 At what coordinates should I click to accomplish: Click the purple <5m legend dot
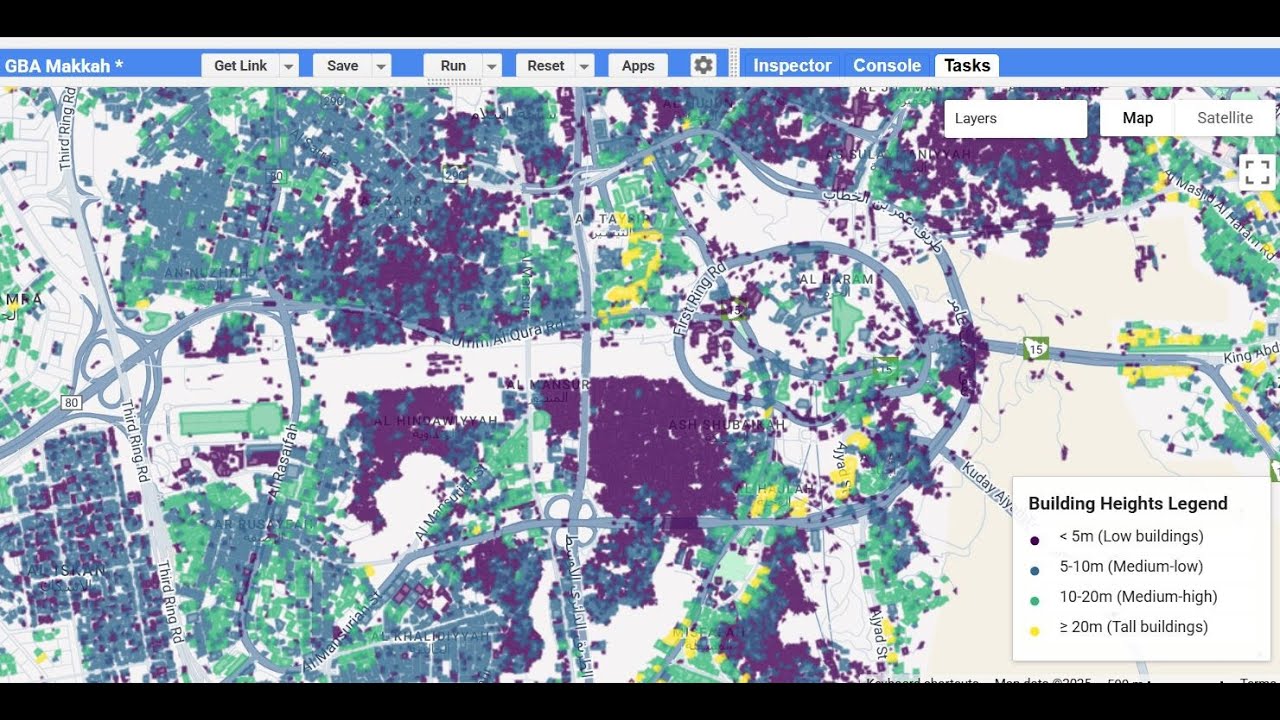tap(1035, 540)
